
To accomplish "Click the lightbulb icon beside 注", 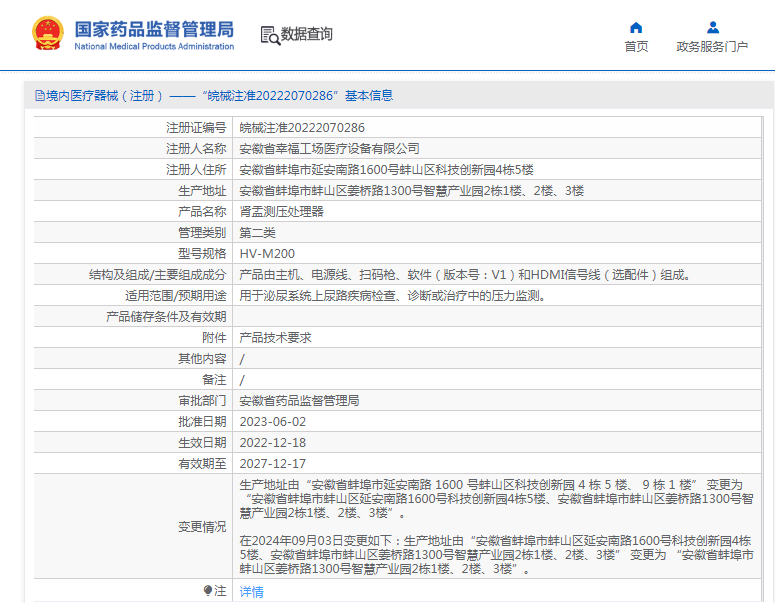I will [x=208, y=590].
